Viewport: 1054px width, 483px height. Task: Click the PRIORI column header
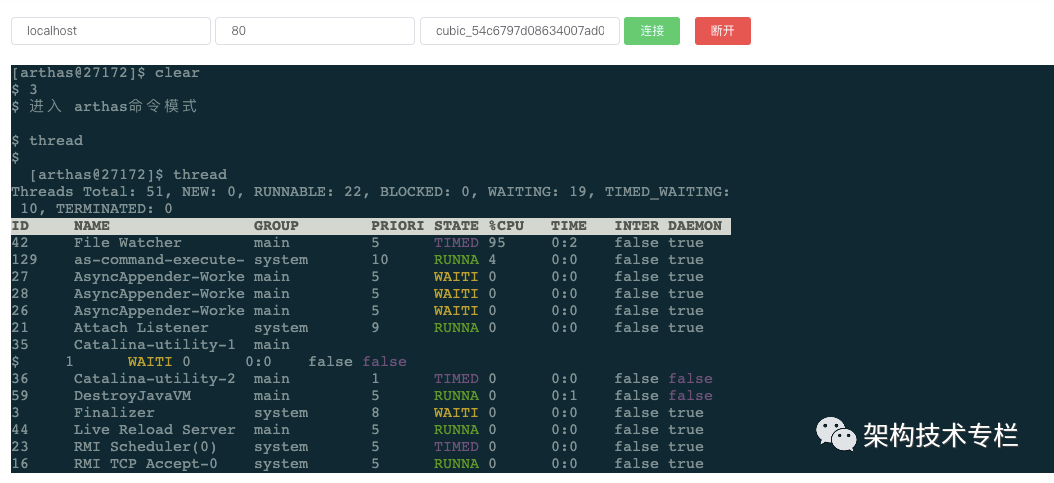(x=398, y=226)
